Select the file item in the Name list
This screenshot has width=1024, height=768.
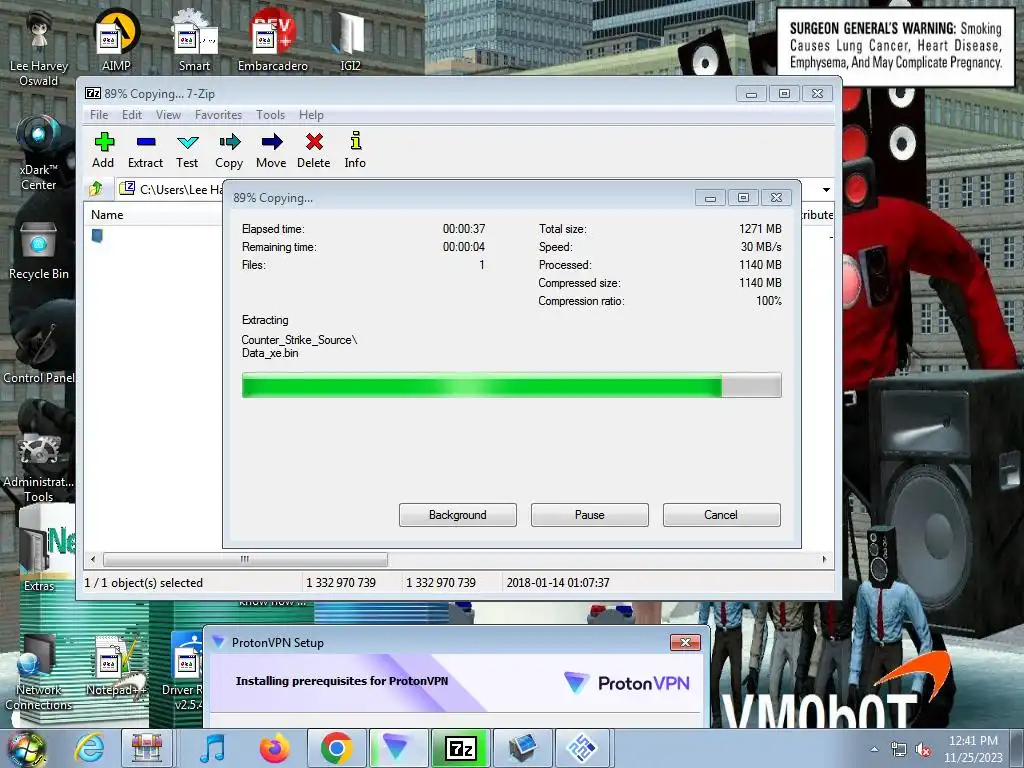[97, 236]
